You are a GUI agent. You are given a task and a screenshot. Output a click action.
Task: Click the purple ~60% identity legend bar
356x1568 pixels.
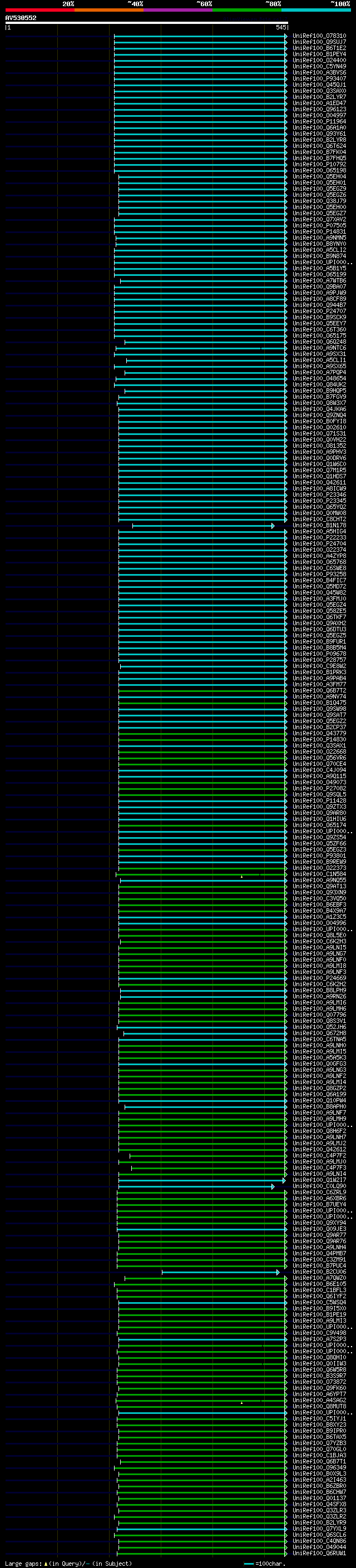point(179,10)
